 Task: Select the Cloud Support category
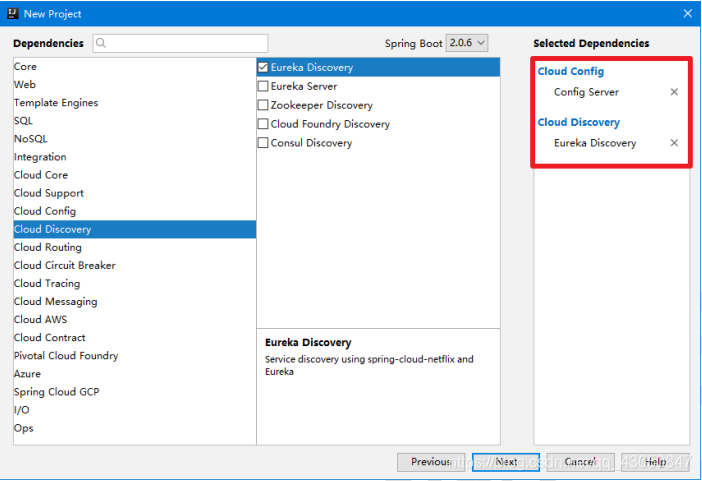tap(135, 193)
